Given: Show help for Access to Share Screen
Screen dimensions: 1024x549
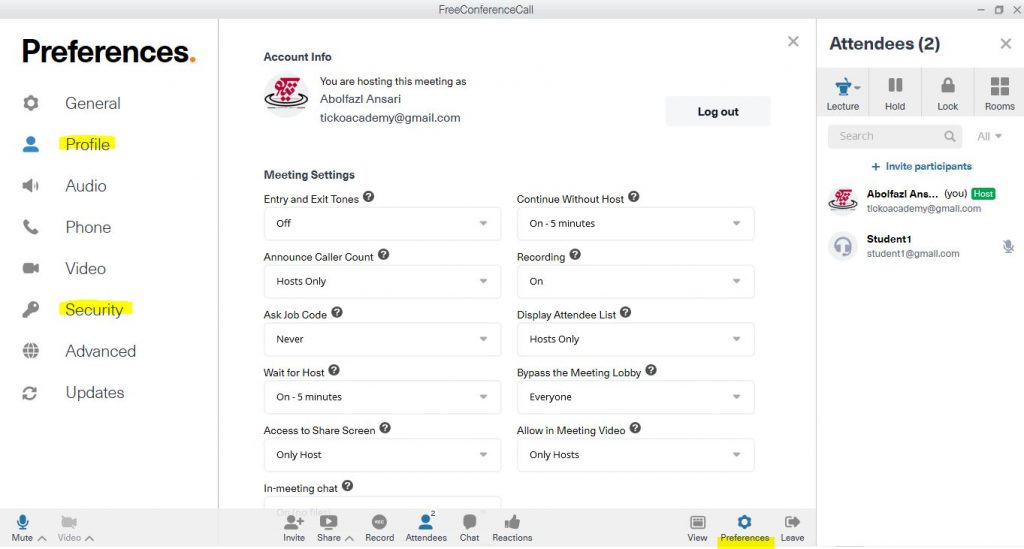Looking at the screenshot, I should 385,428.
